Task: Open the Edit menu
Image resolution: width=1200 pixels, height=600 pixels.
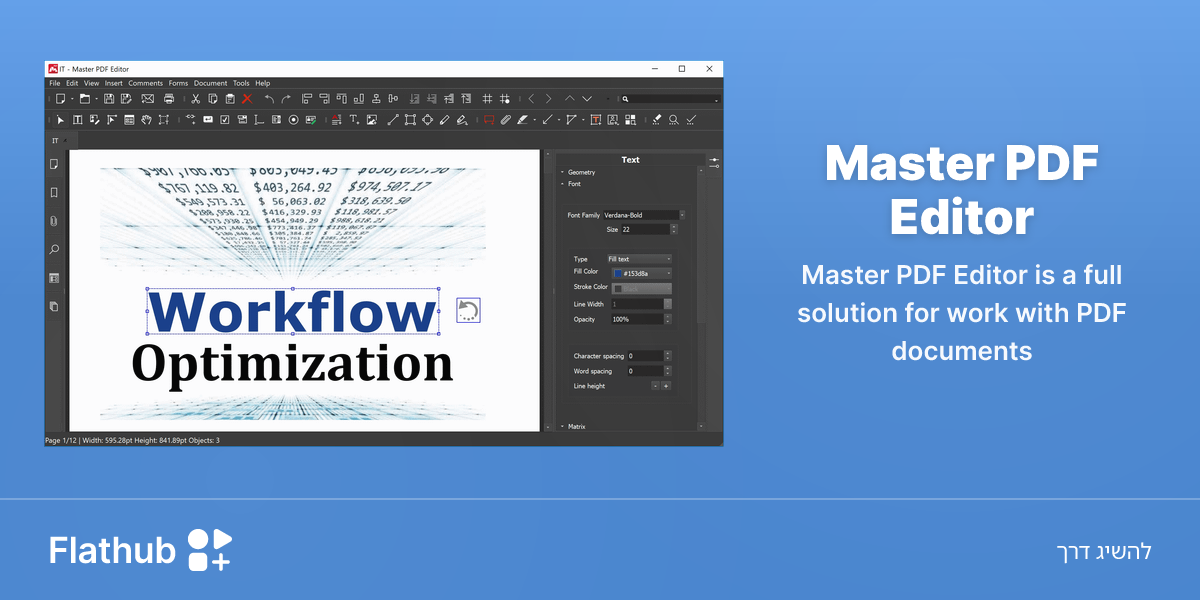Action: 72,83
